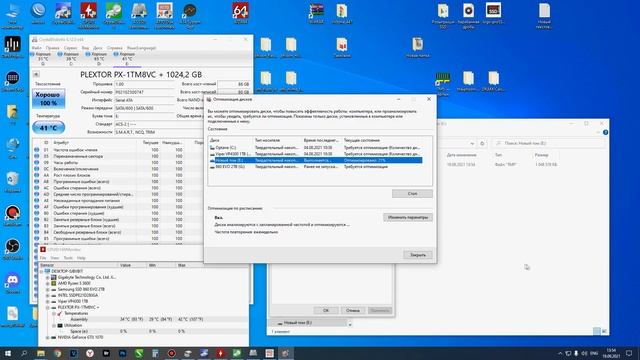Expand the NVIDIA GeForce GTX 1070 node
Viewport: 640px width, 360px height.
[47, 337]
